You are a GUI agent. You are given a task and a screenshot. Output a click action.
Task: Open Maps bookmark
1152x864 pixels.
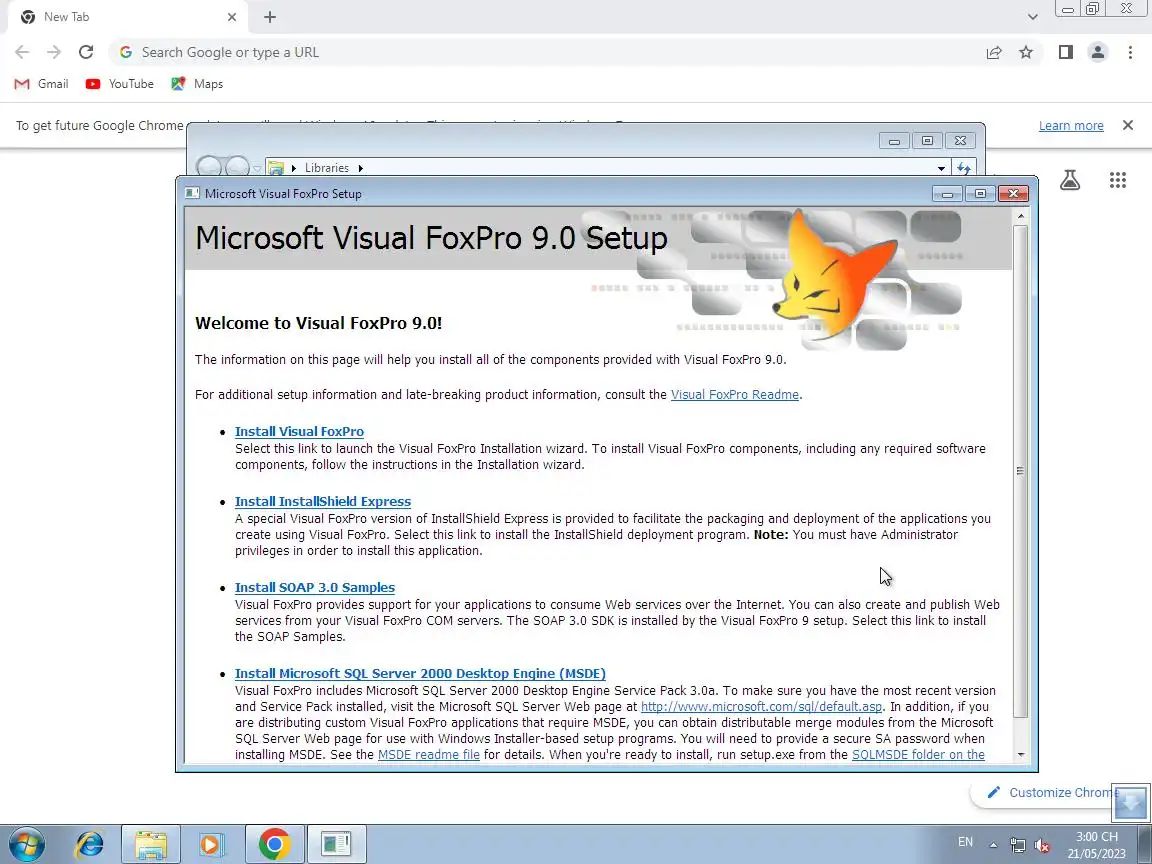197,84
